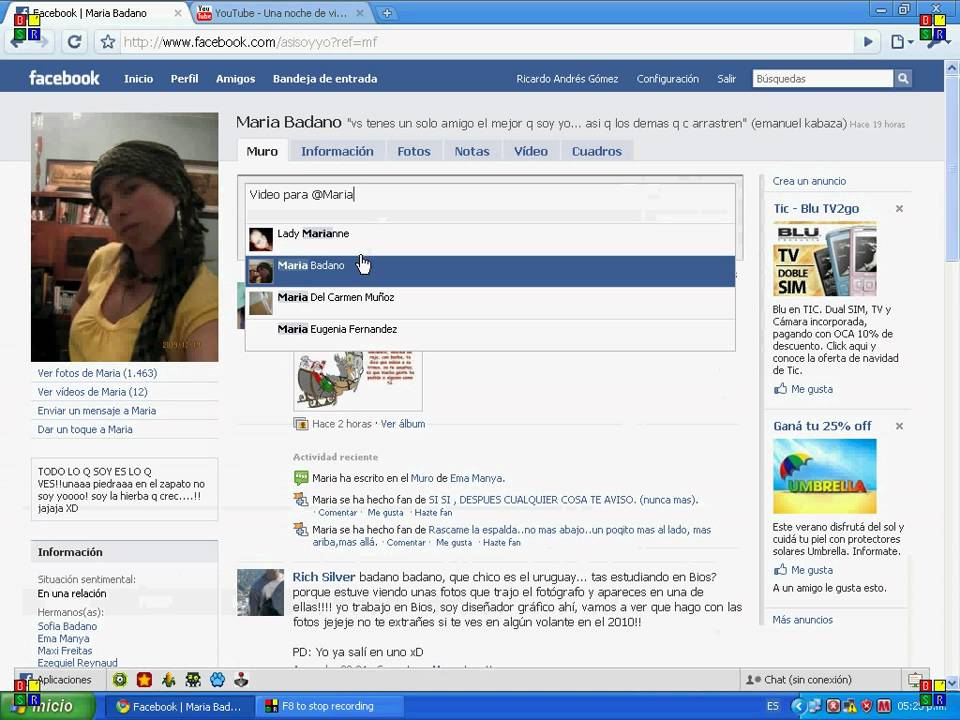Click Dar un toque a Maria
Screen dimensions: 960x720
pos(84,429)
